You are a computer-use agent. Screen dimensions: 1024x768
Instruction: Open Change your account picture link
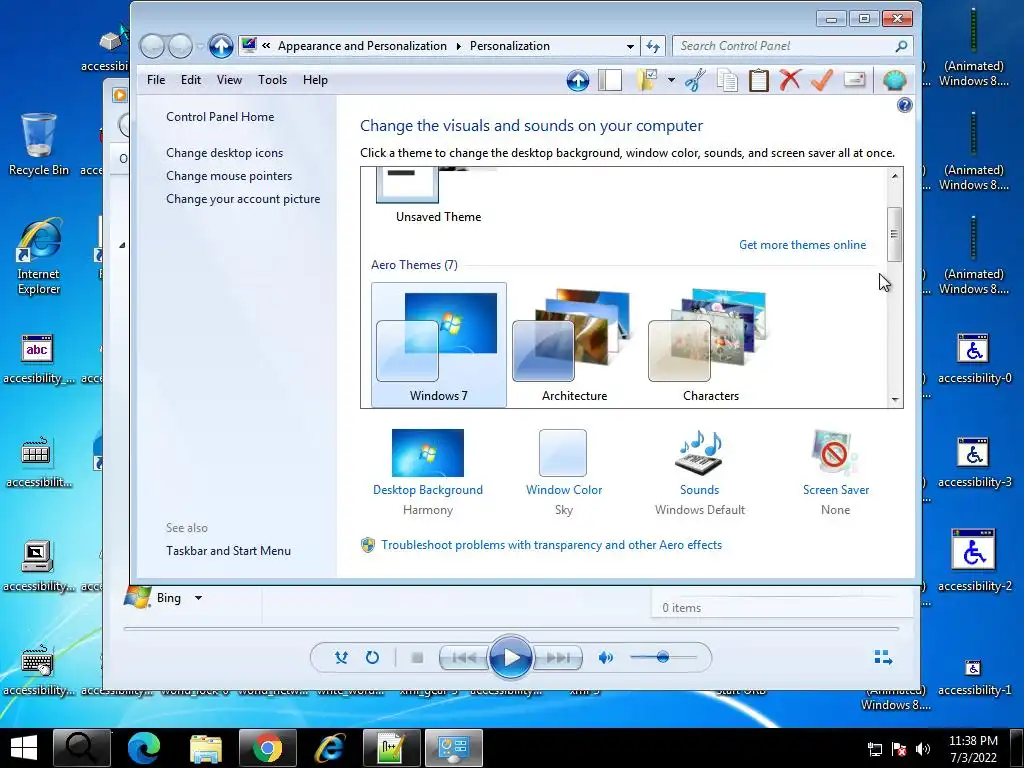(x=243, y=199)
